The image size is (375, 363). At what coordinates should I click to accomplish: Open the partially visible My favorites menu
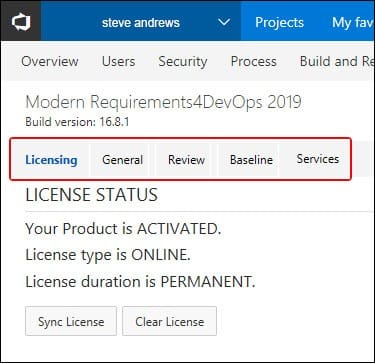(x=353, y=23)
